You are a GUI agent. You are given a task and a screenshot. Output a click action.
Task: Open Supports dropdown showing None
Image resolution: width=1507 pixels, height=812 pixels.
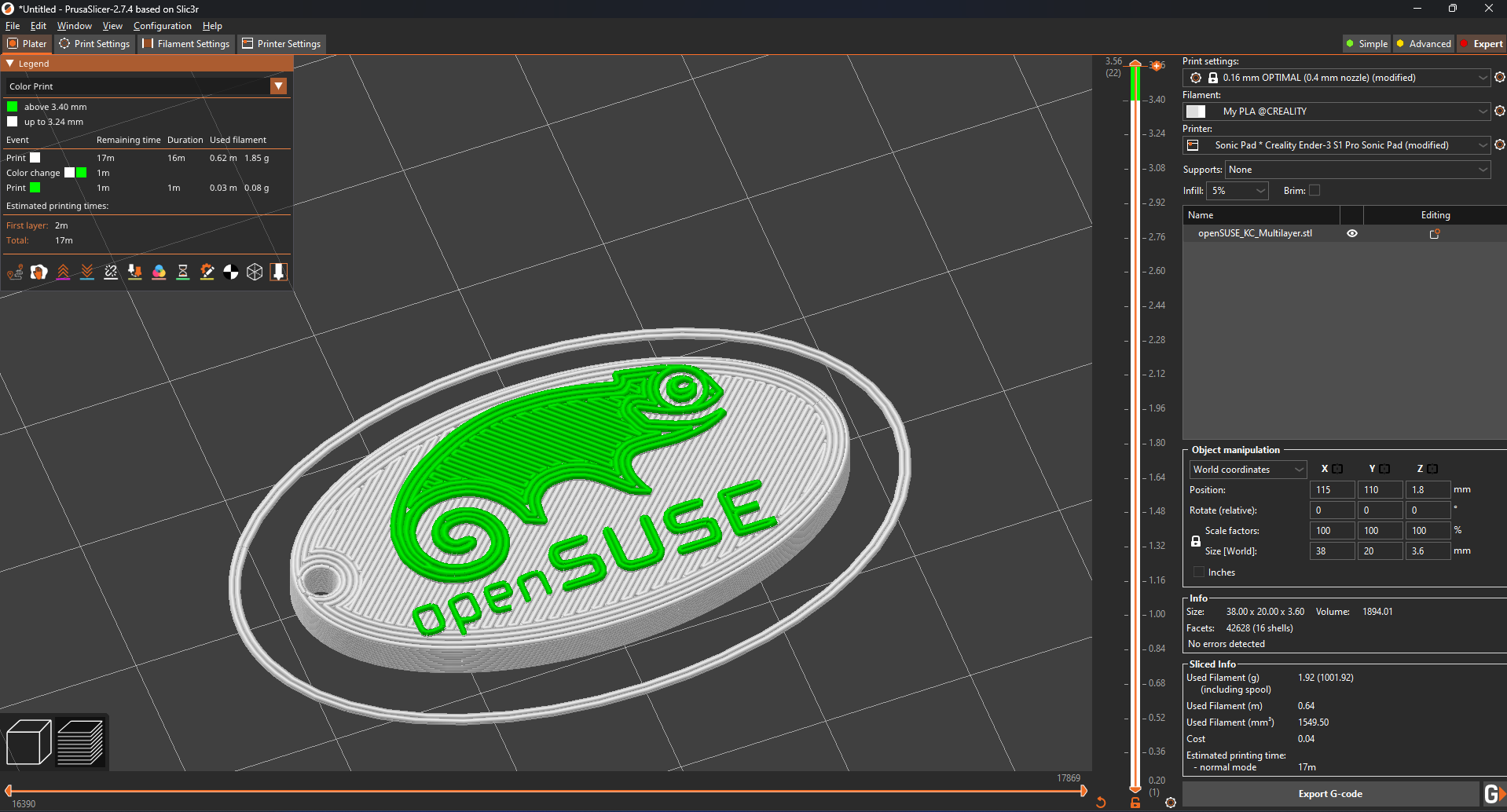tap(1358, 170)
